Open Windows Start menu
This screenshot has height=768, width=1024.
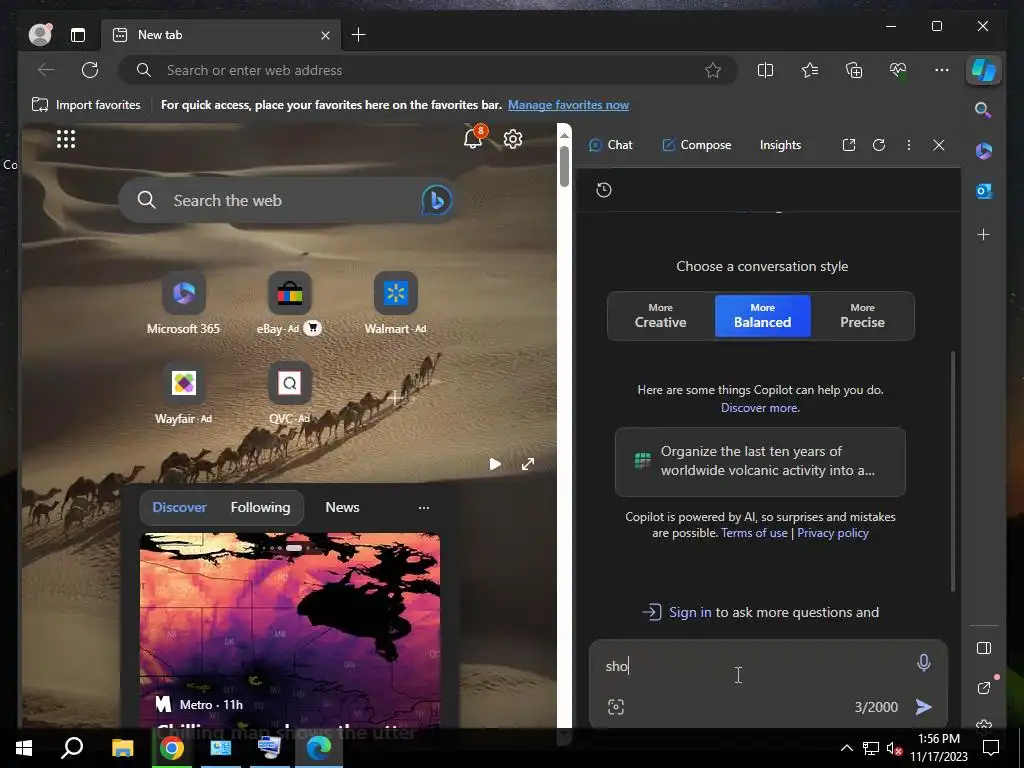click(24, 748)
